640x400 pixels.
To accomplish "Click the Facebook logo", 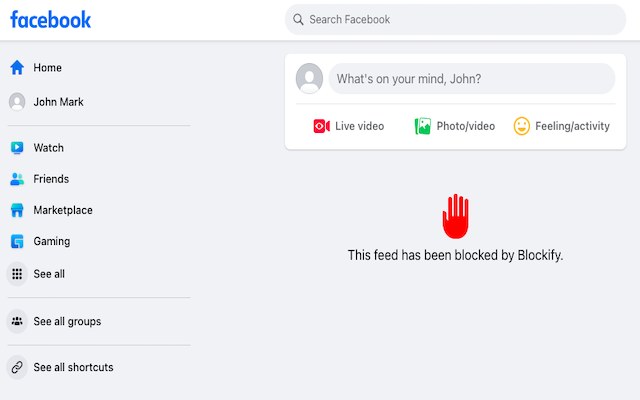I will click(x=50, y=20).
